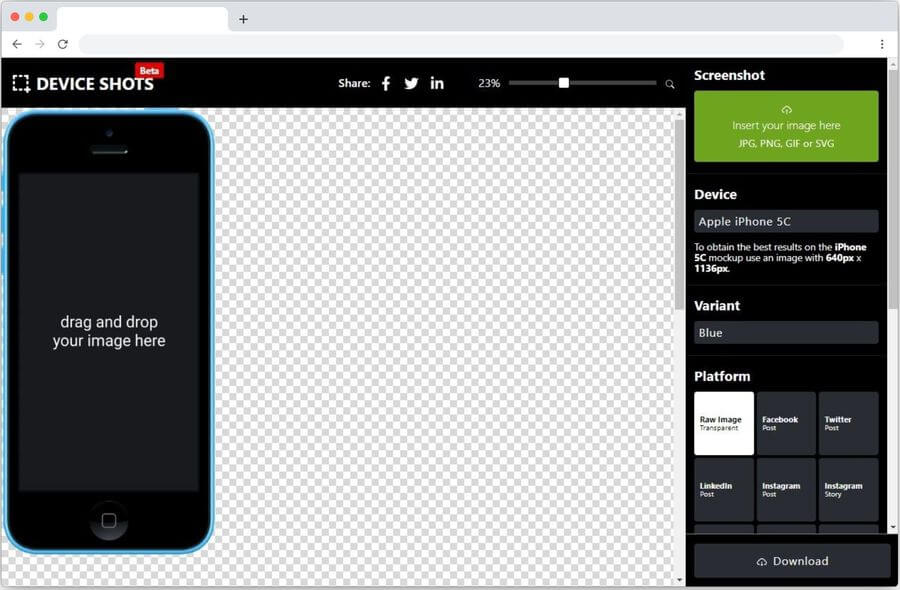This screenshot has width=900, height=590.
Task: Adjust the zoom slider handle
Action: tap(564, 83)
